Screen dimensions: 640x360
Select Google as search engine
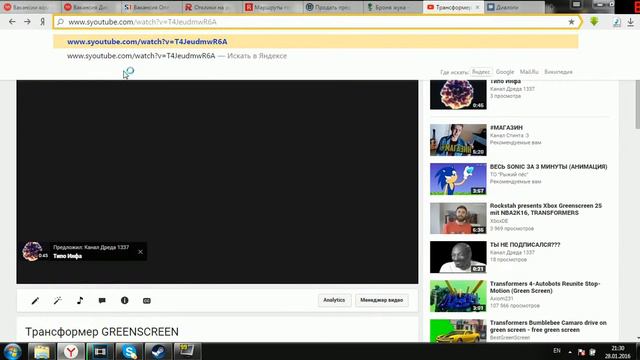pos(505,72)
